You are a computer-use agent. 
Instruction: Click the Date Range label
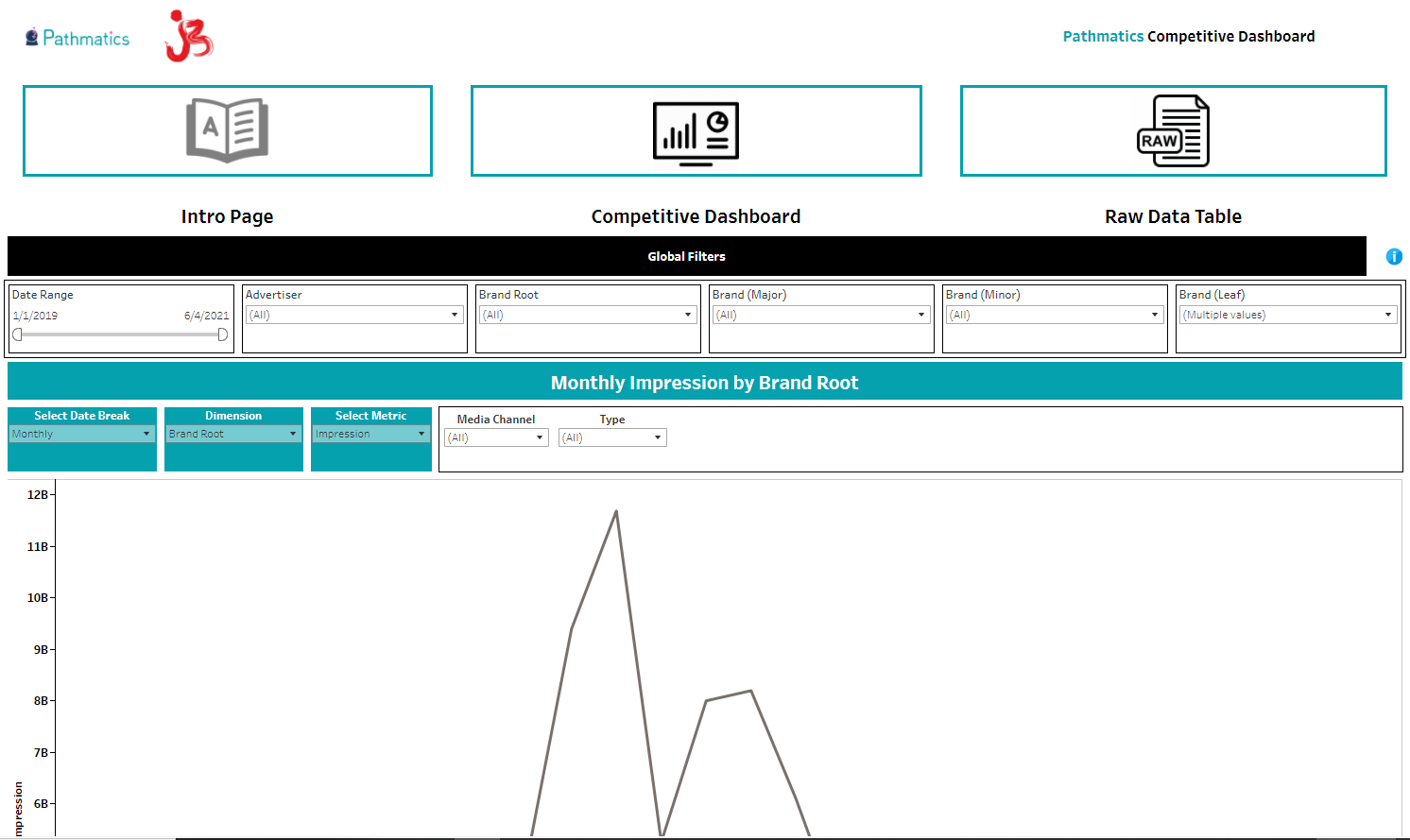(x=43, y=295)
